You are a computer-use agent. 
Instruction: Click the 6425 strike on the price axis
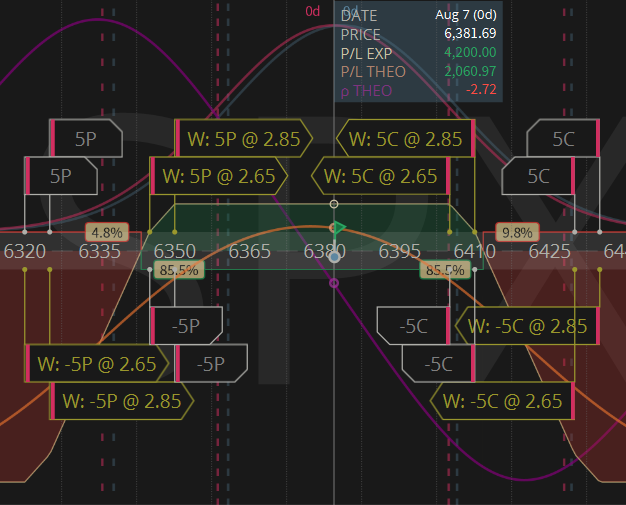click(x=550, y=252)
